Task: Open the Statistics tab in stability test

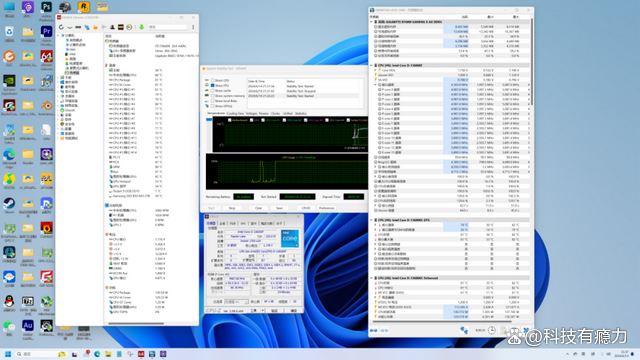Action: tap(301, 113)
